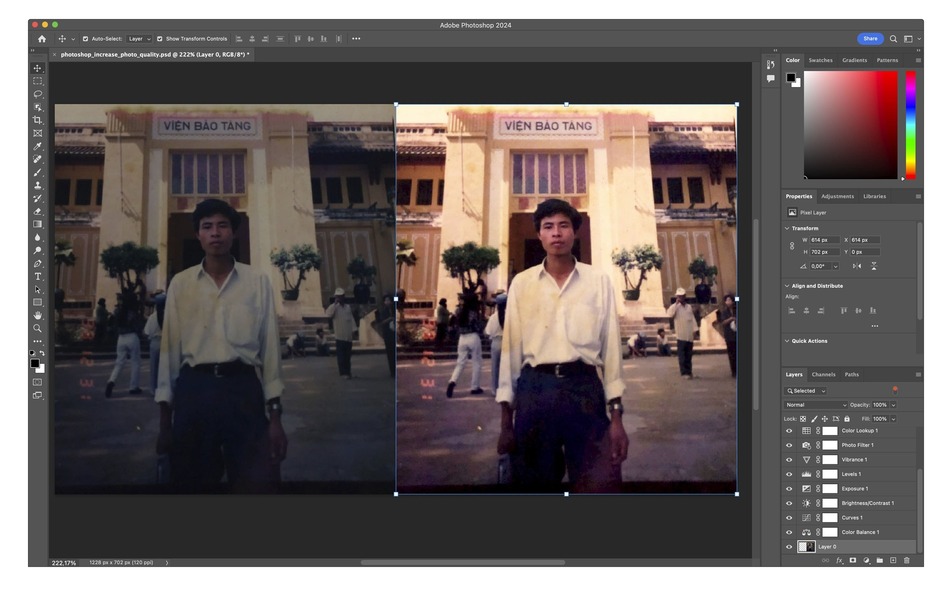Open the search magnifier in top bar

coord(893,39)
